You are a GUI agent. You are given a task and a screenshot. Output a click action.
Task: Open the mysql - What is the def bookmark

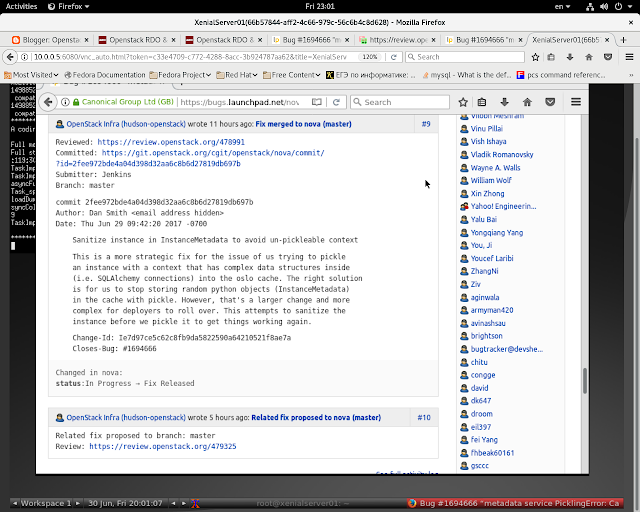467,75
